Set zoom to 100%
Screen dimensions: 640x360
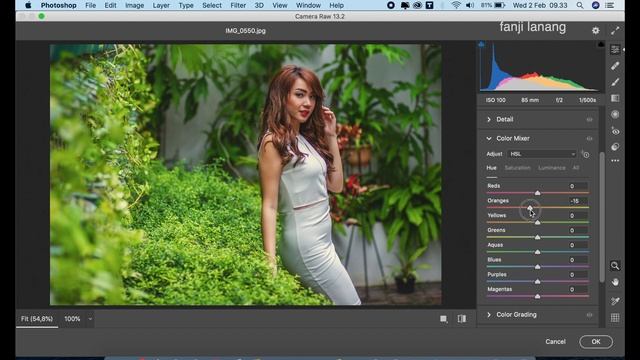click(x=72, y=319)
